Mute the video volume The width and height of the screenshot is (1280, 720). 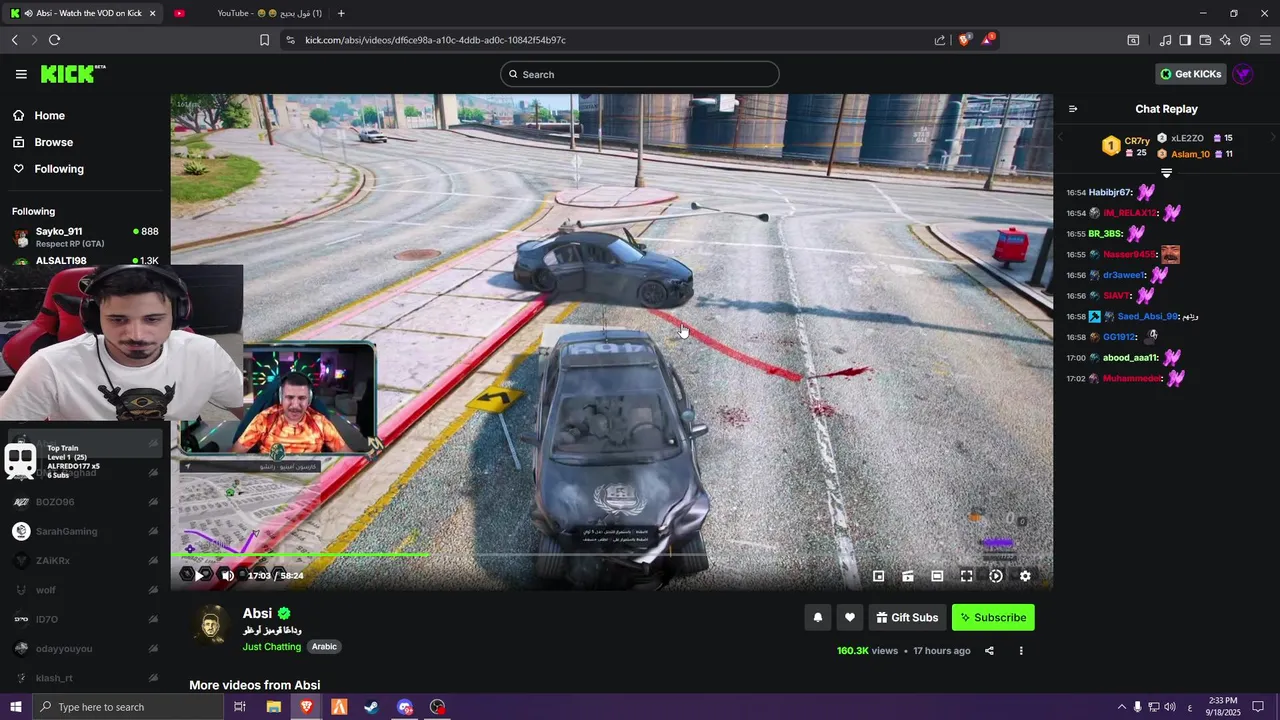point(228,575)
